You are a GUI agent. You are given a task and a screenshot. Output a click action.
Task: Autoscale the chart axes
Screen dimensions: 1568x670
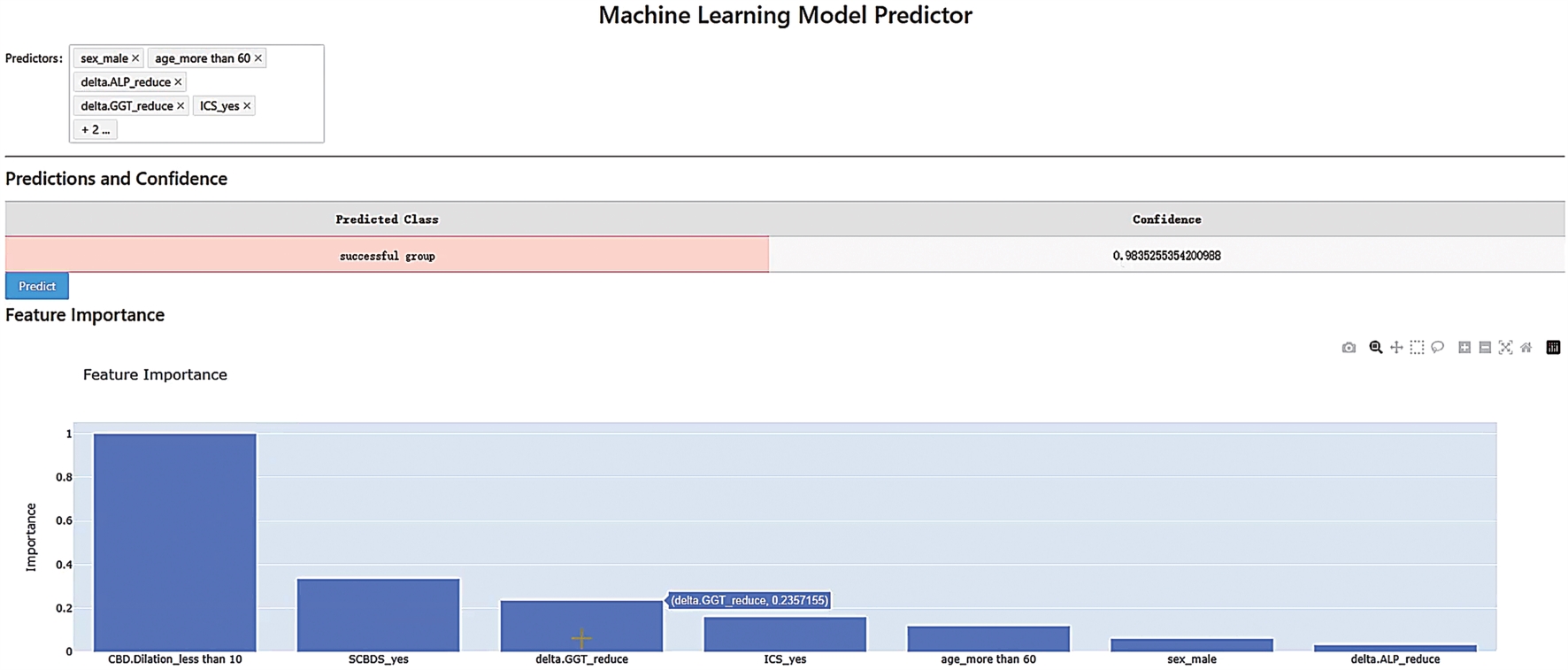pos(1505,348)
